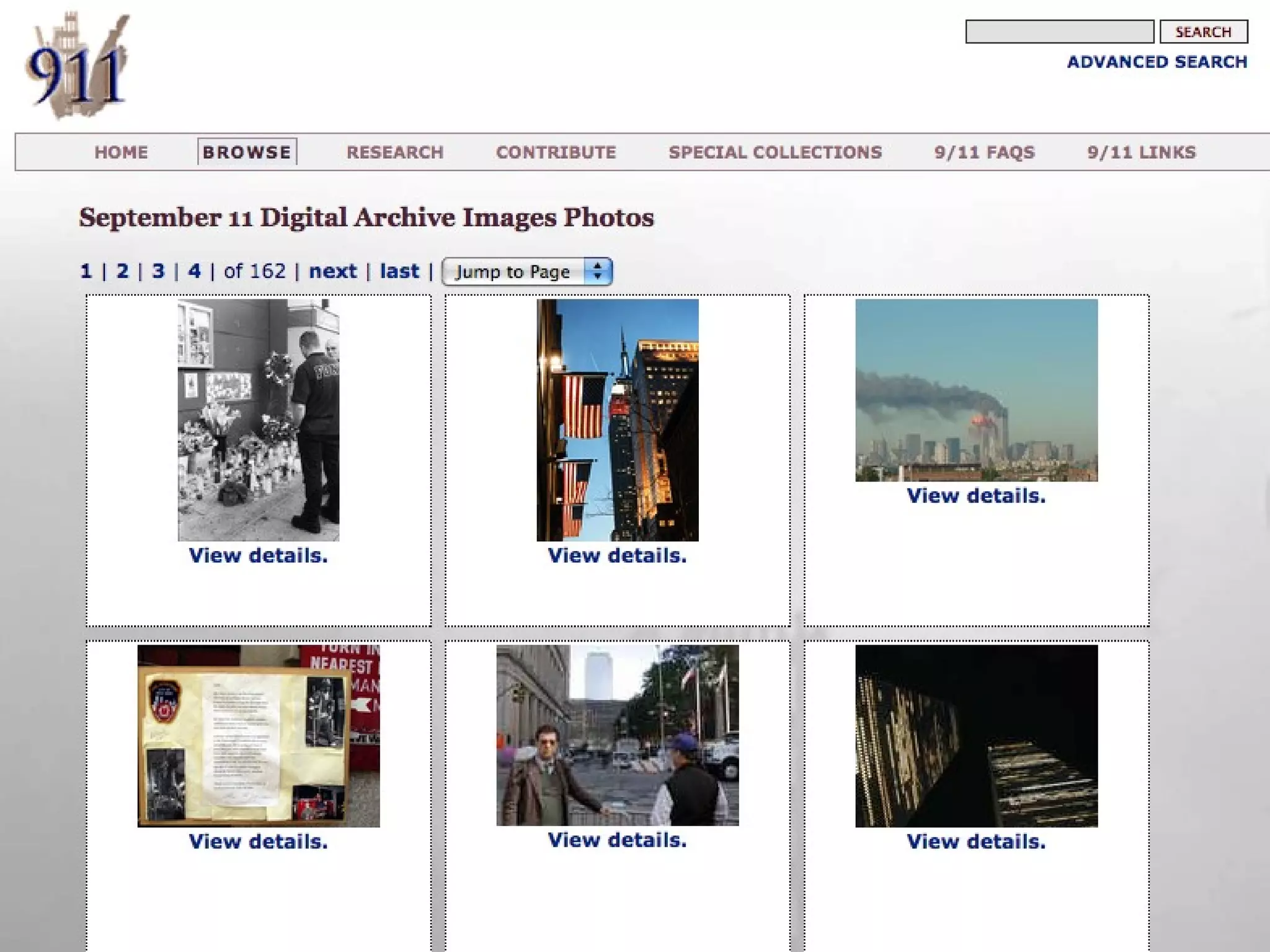Open the Jump to Page dropdown

tap(527, 271)
